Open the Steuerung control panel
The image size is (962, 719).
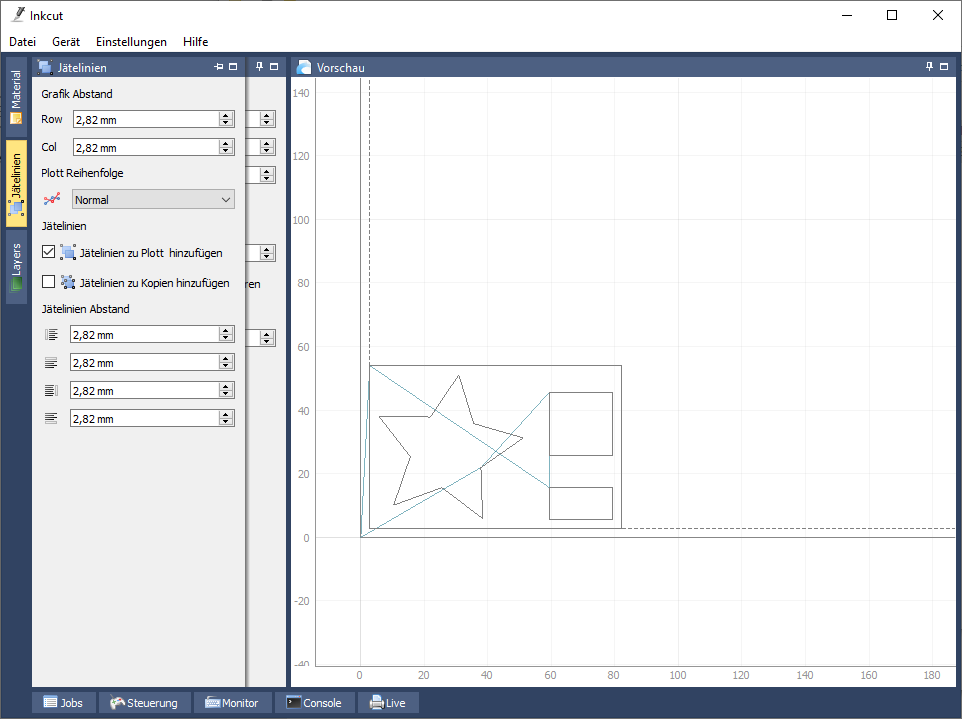(144, 703)
